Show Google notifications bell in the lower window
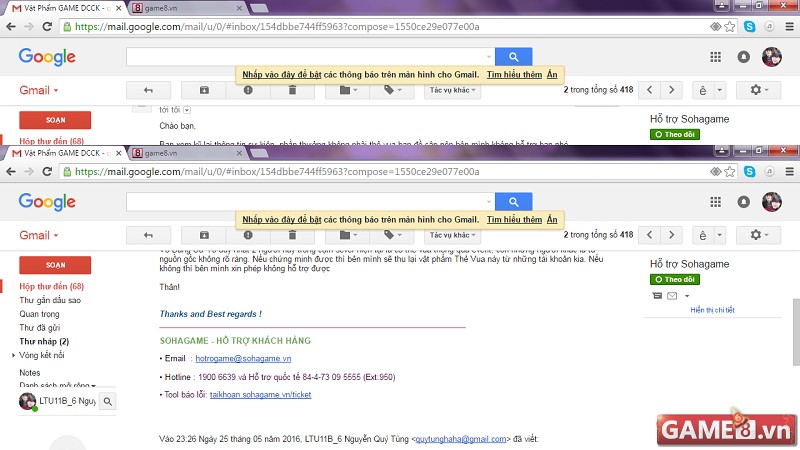Screen dimensions: 800x450 tap(743, 202)
